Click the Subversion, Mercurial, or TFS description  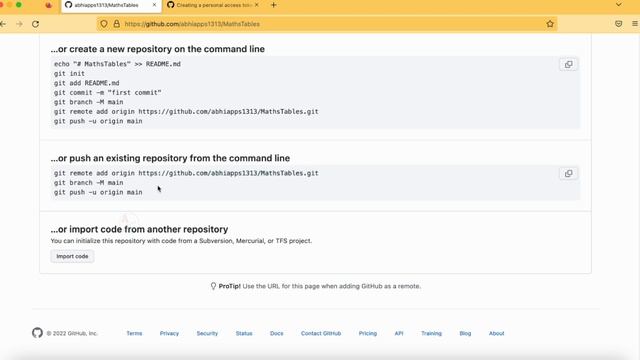(181, 241)
